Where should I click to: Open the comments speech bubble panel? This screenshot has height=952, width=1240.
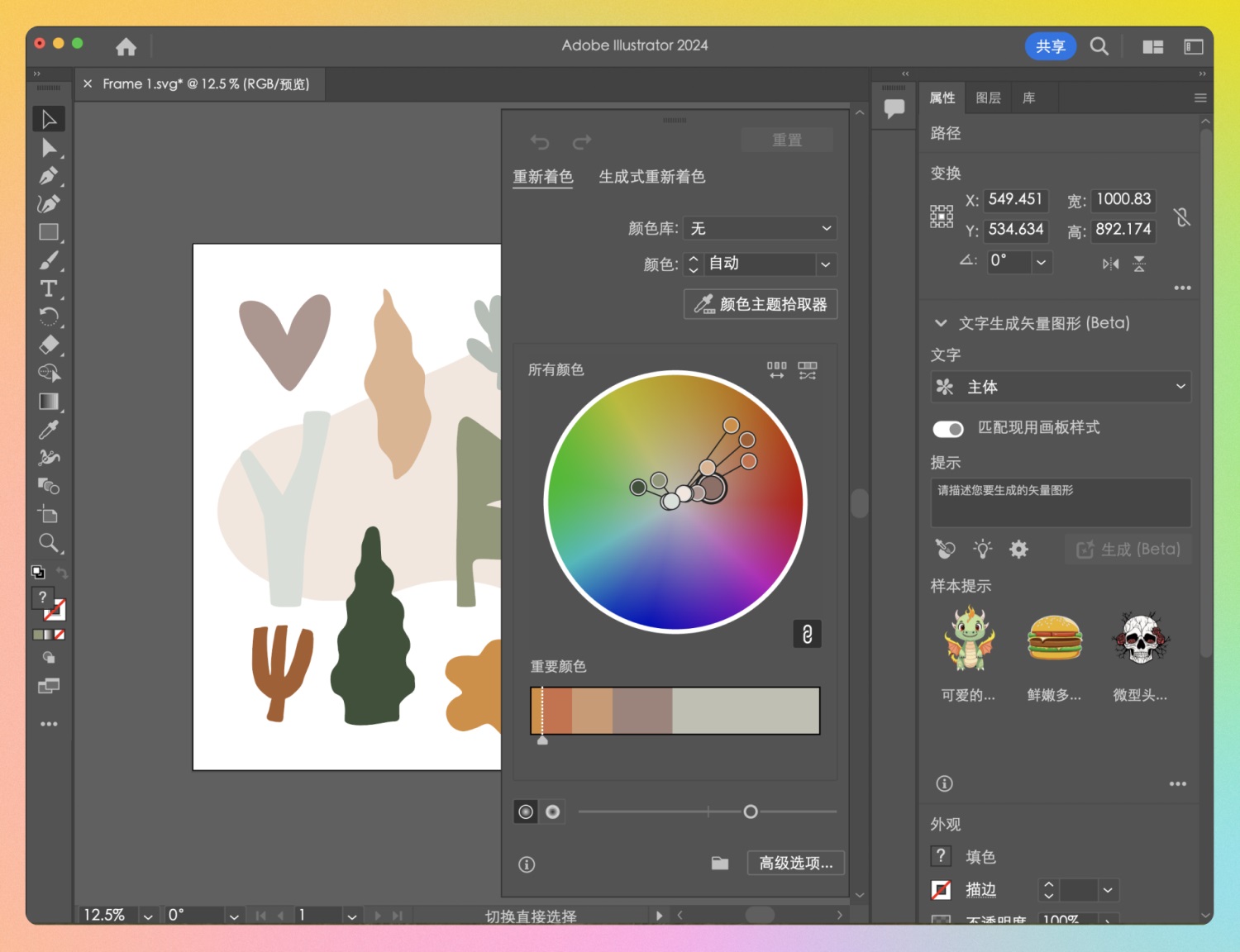pos(894,108)
